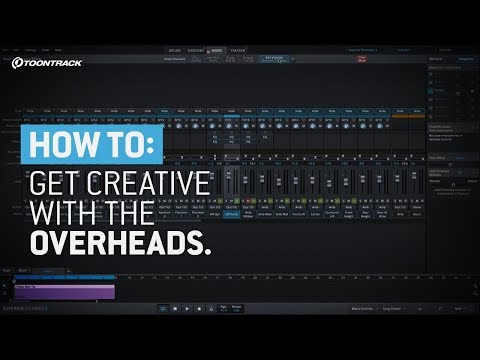
Task: Click the Bus 2 channel fader
Action: point(414,176)
